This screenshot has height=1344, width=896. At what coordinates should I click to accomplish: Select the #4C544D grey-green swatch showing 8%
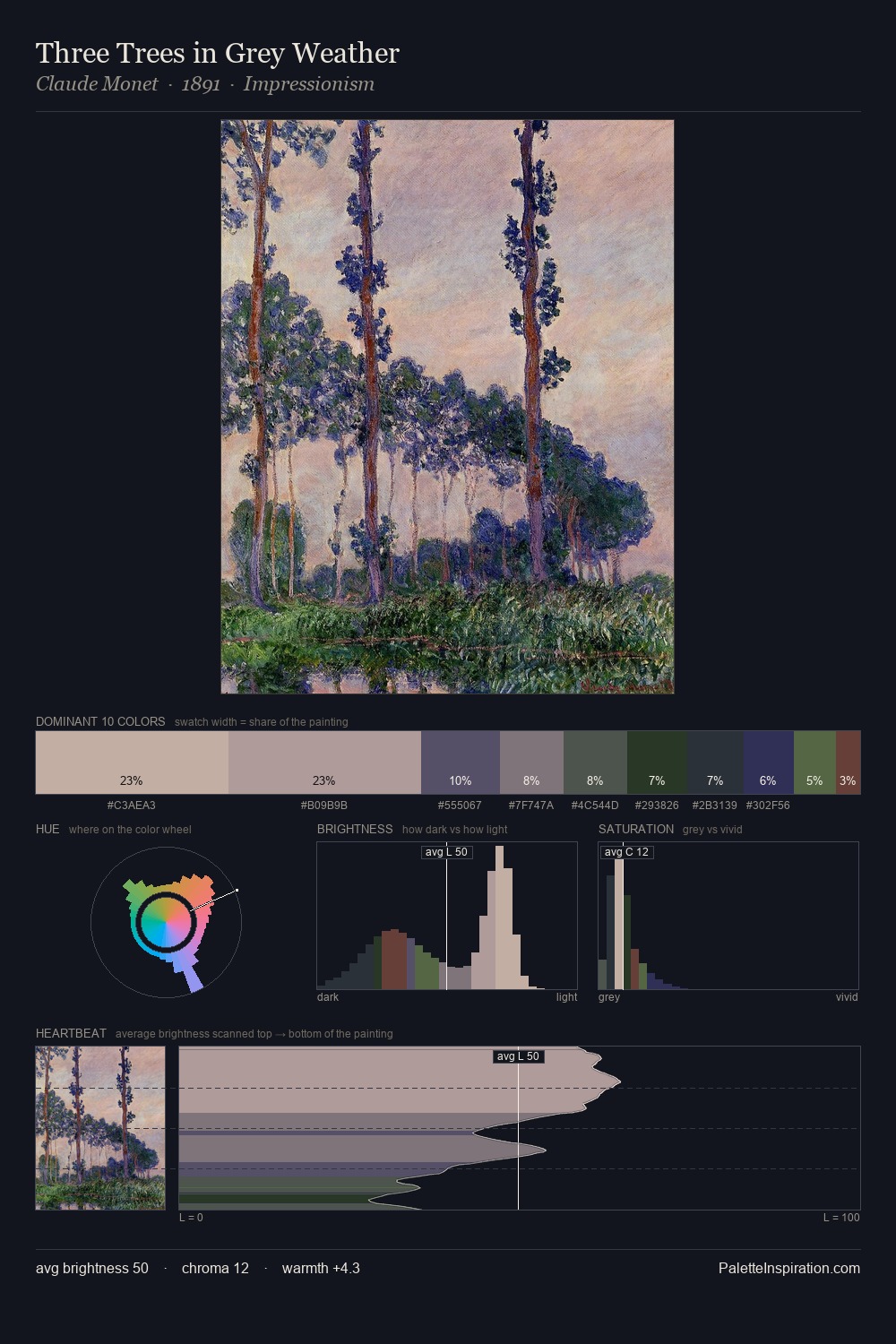(x=595, y=762)
